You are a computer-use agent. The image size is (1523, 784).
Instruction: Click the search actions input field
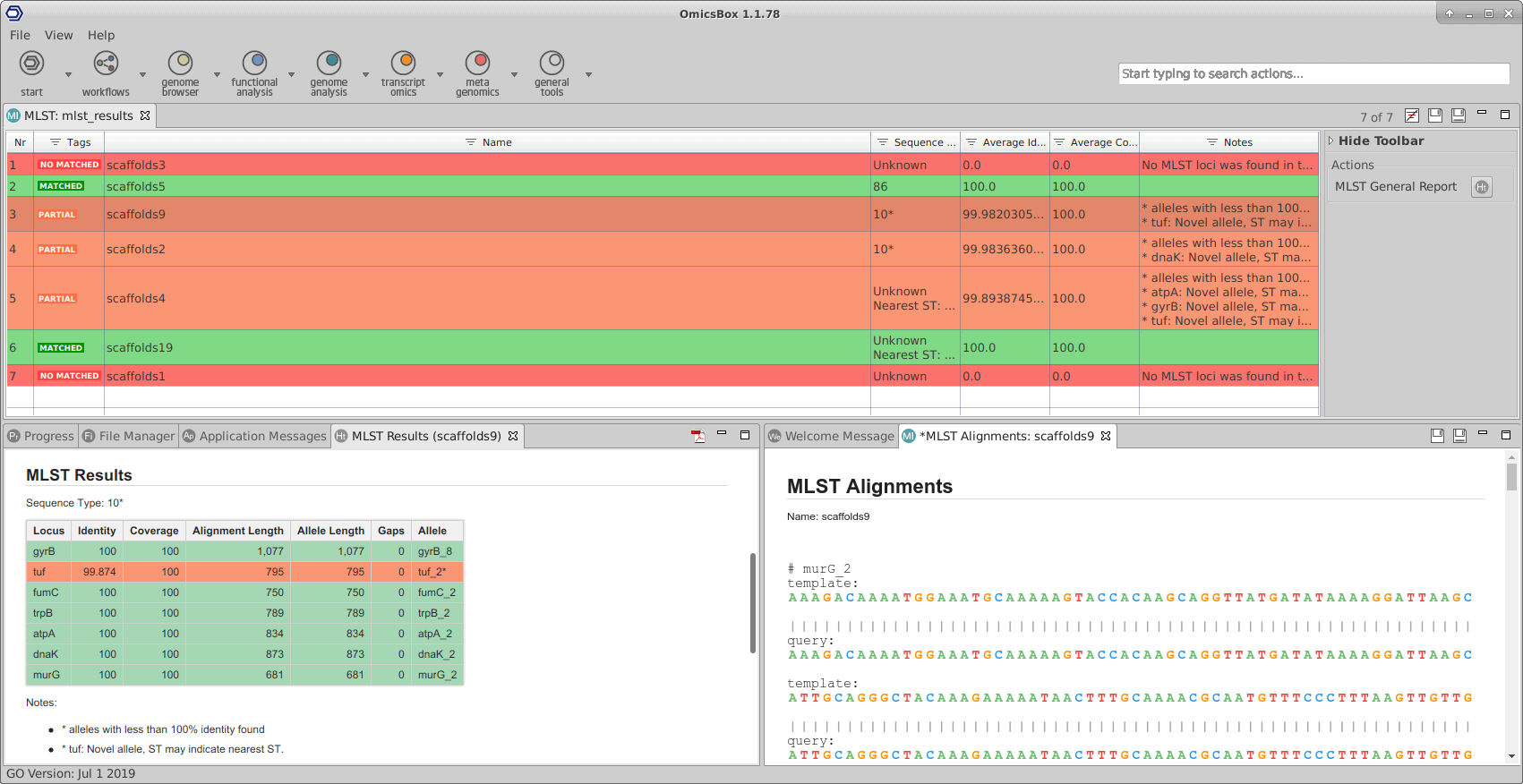1313,73
